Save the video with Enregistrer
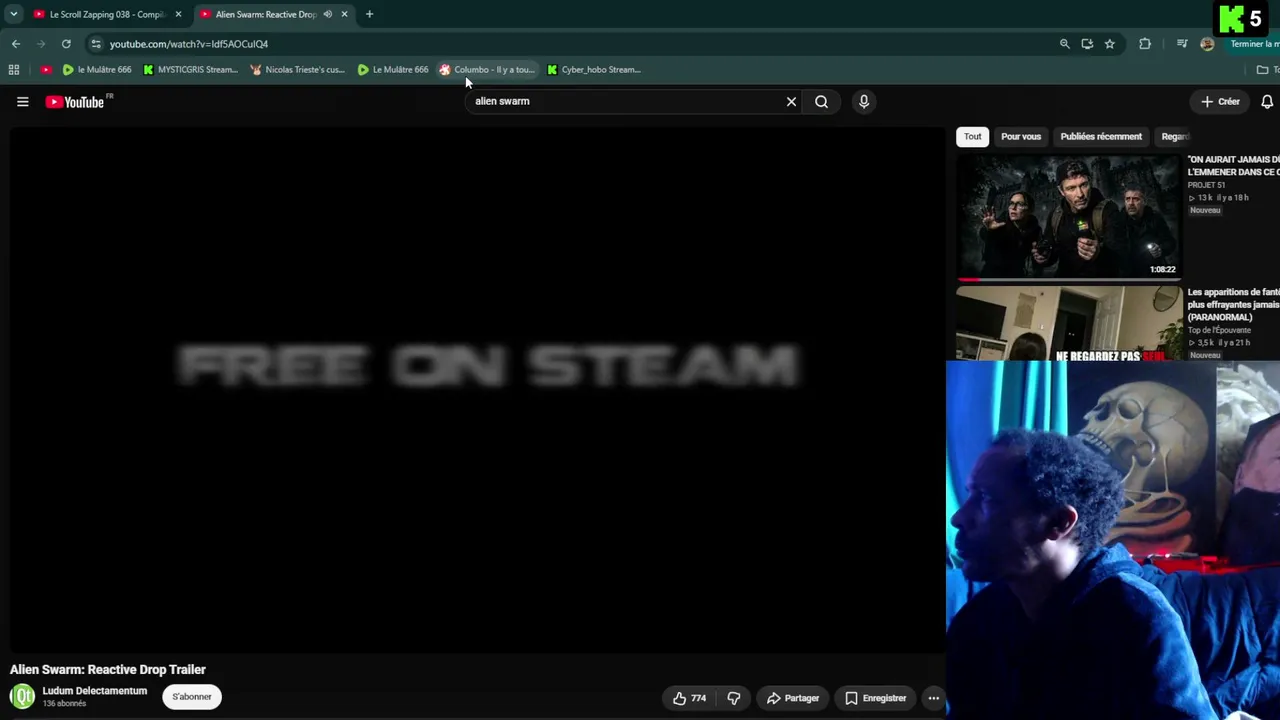The width and height of the screenshot is (1280, 720). (875, 698)
